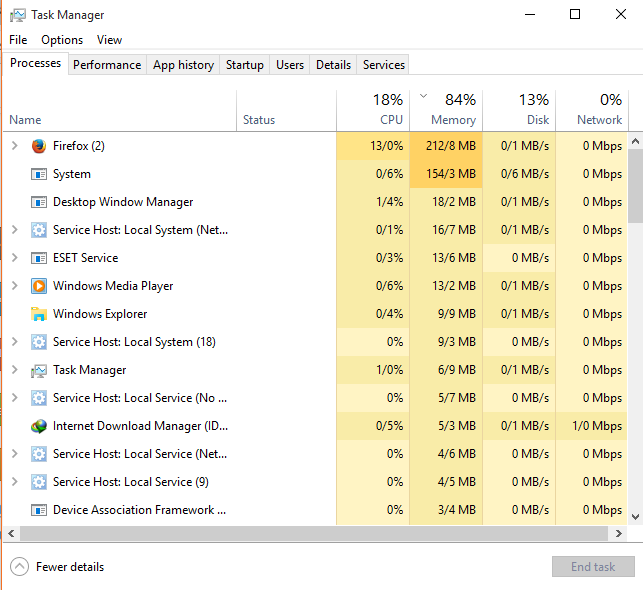Expand the ESET Service row
This screenshot has height=590, width=643.
coord(15,257)
